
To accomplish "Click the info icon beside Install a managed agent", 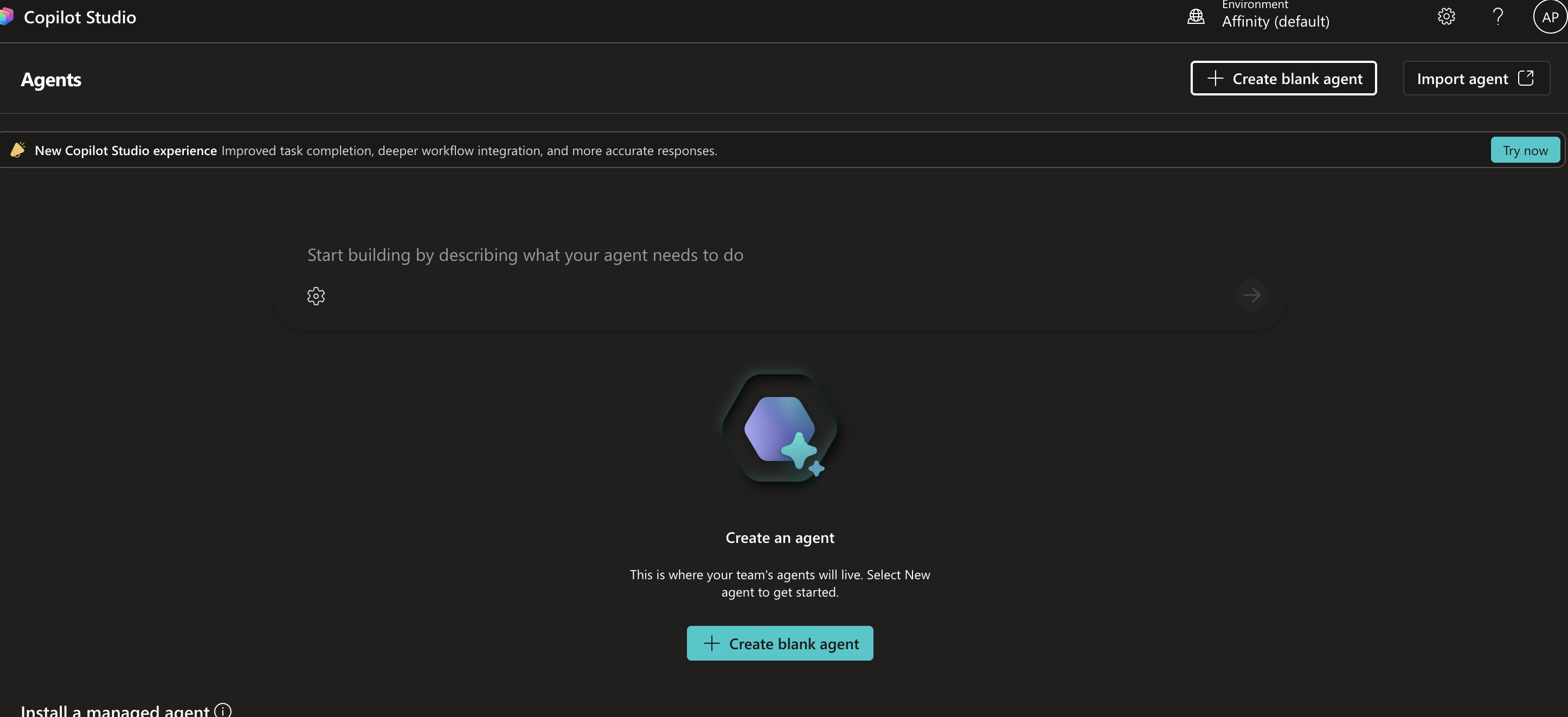I will 223,710.
